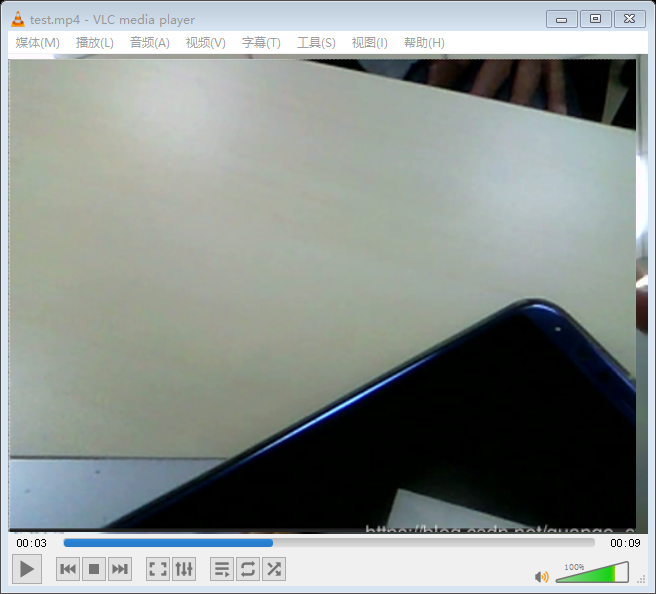
Task: Seek within the video progress bar
Action: click(329, 543)
